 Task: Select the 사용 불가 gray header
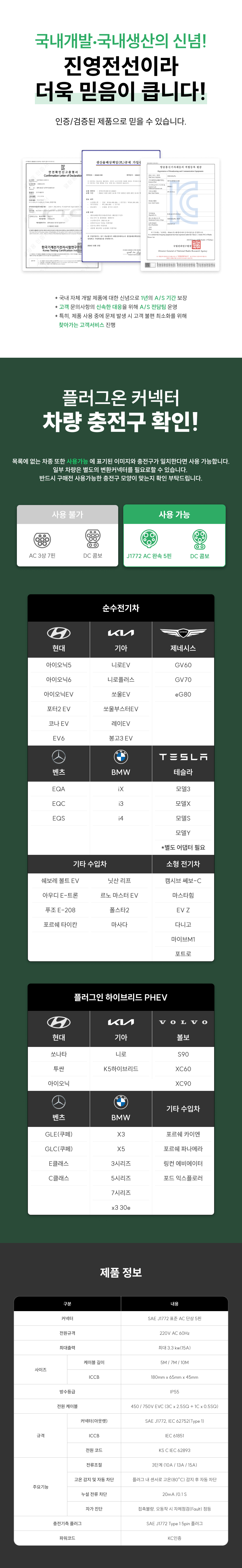pos(68,514)
